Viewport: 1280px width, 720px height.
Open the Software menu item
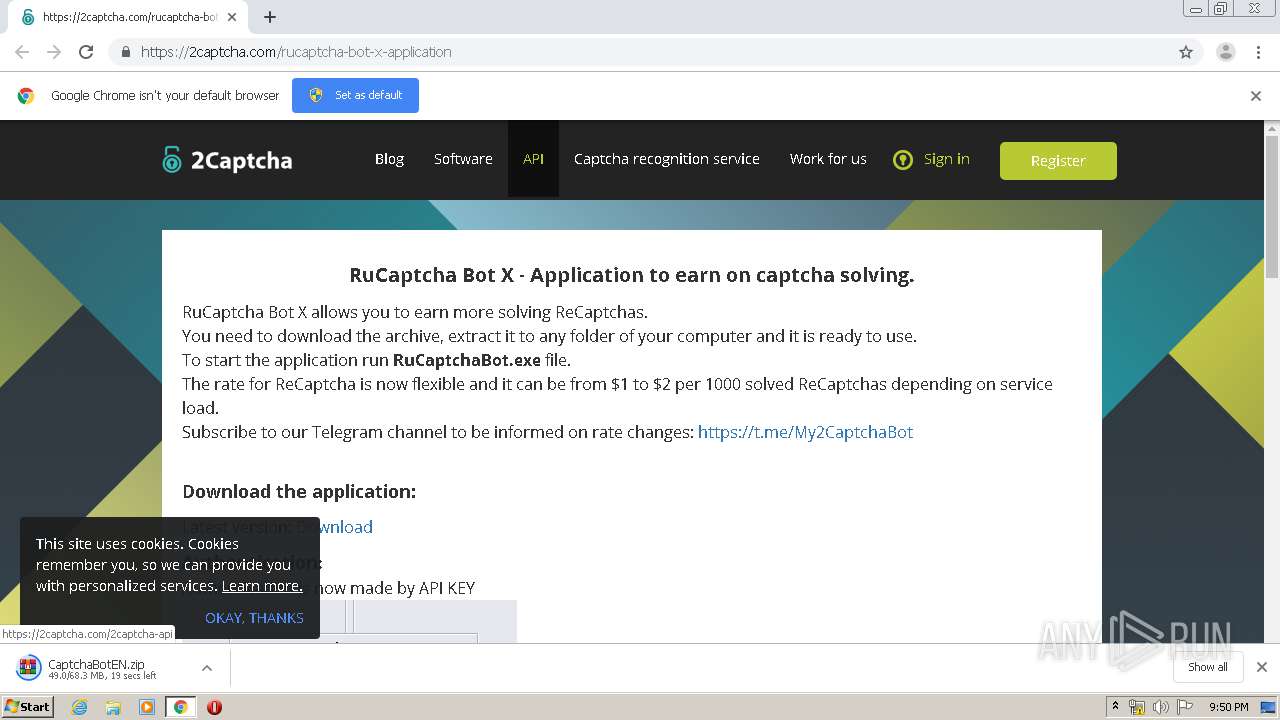tap(463, 159)
